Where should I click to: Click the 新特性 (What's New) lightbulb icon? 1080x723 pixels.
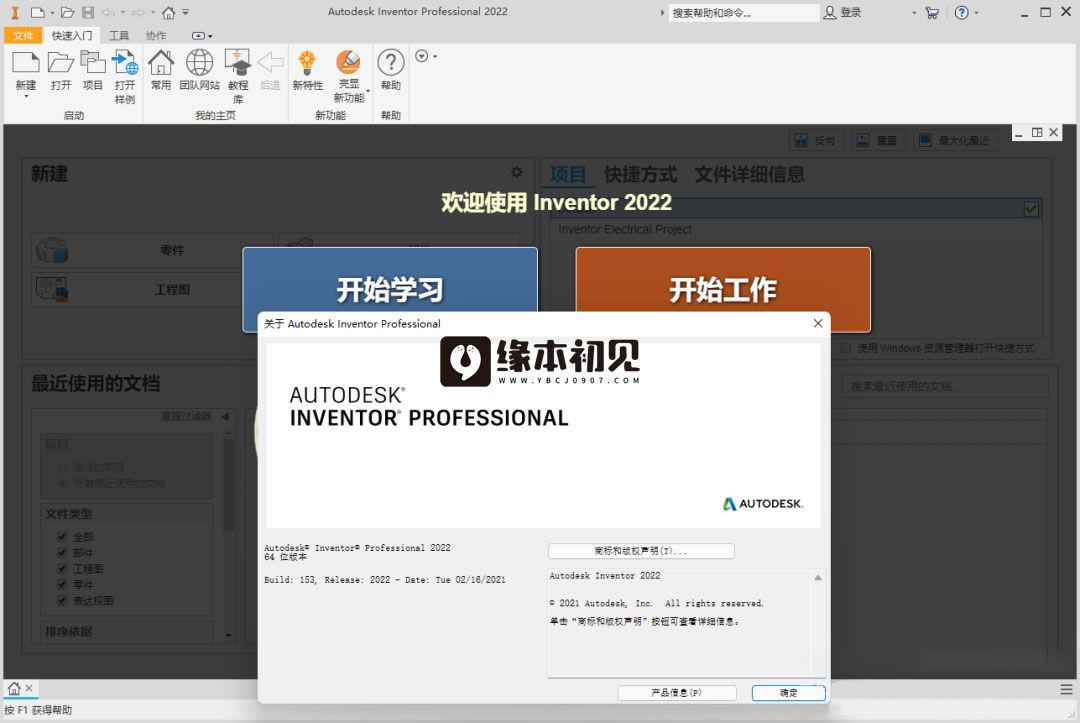coord(307,63)
